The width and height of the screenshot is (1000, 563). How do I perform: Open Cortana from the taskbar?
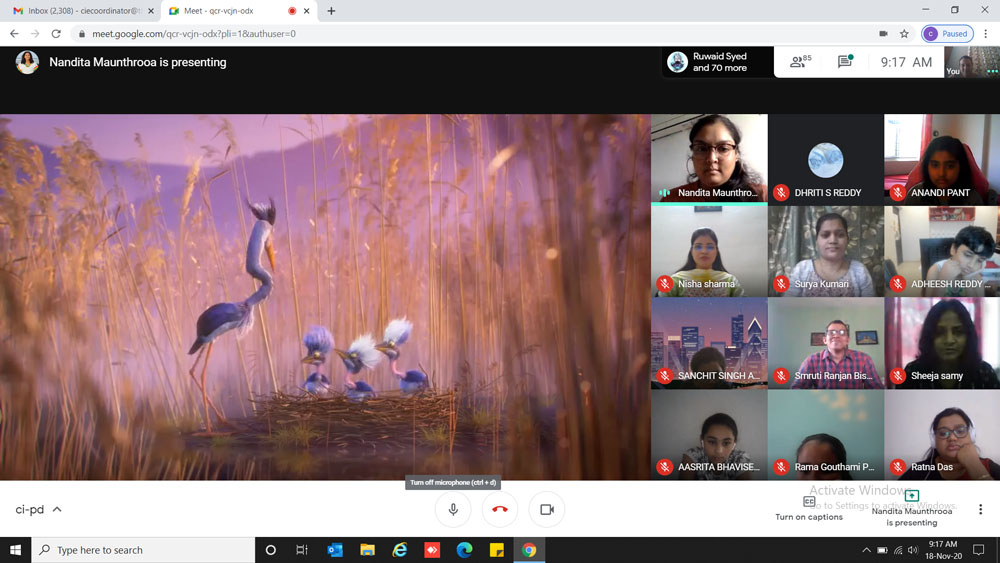(x=270, y=550)
